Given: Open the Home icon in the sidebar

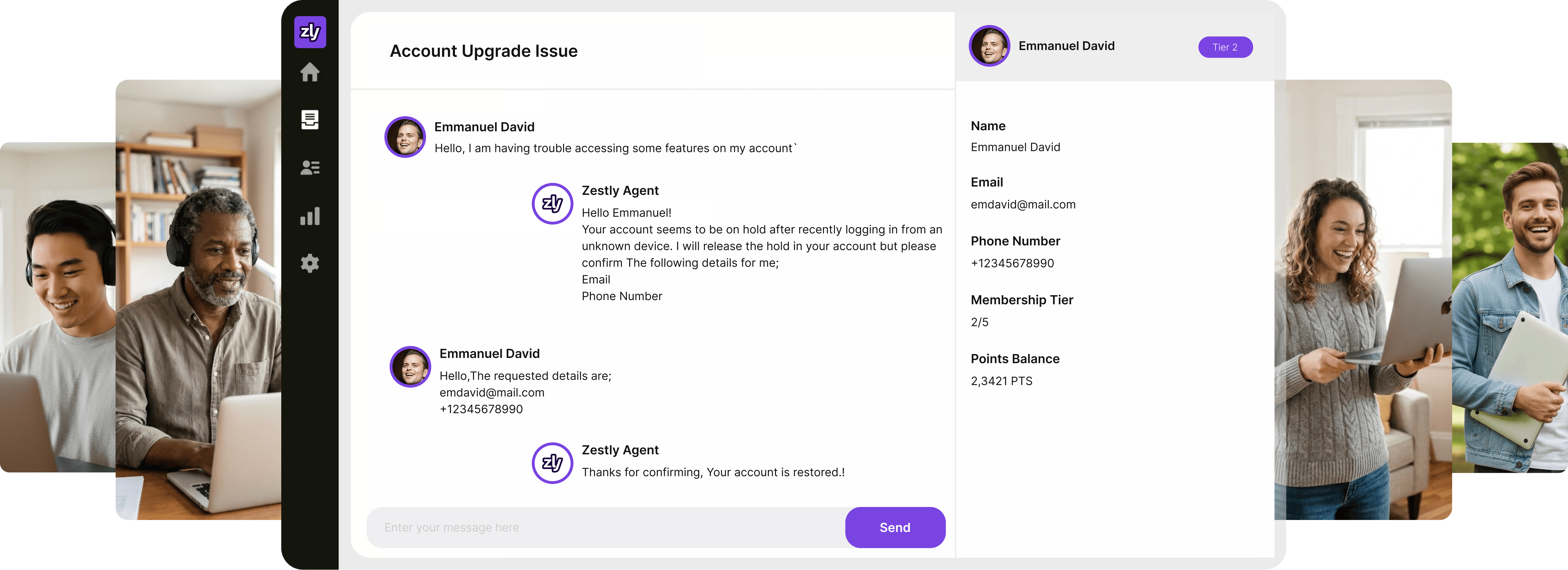Looking at the screenshot, I should tap(310, 72).
